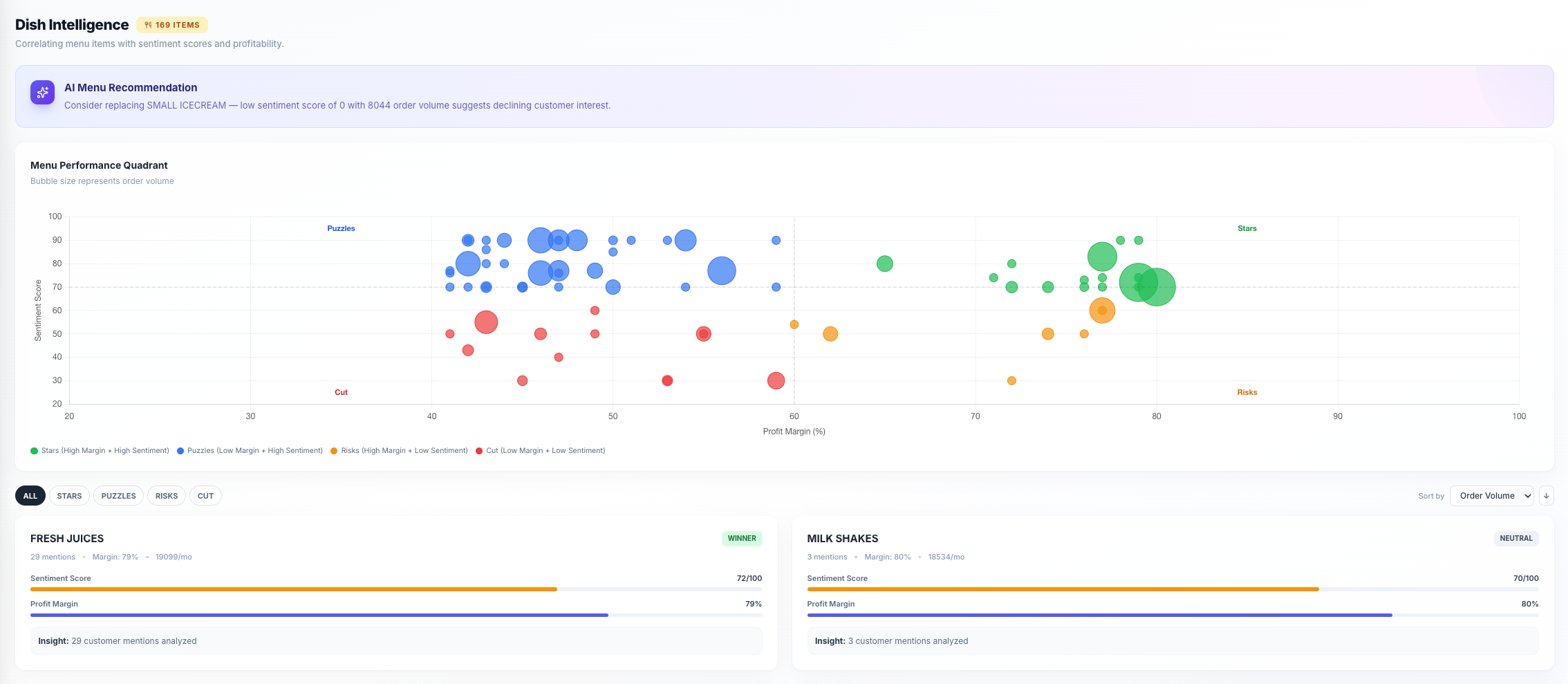Click the blue Puzzles legend dot
This screenshot has height=684, width=1568.
(x=180, y=450)
